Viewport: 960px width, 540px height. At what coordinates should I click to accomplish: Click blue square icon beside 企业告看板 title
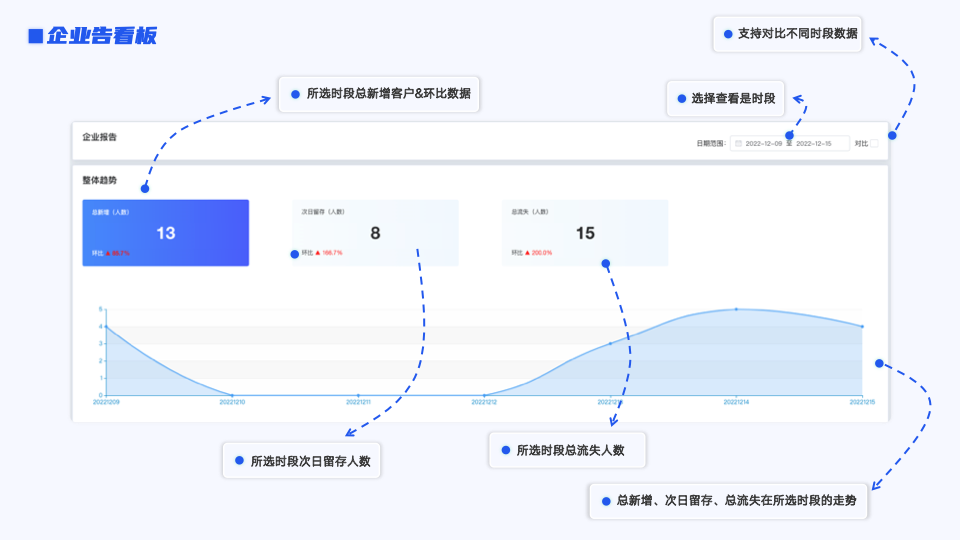point(35,37)
